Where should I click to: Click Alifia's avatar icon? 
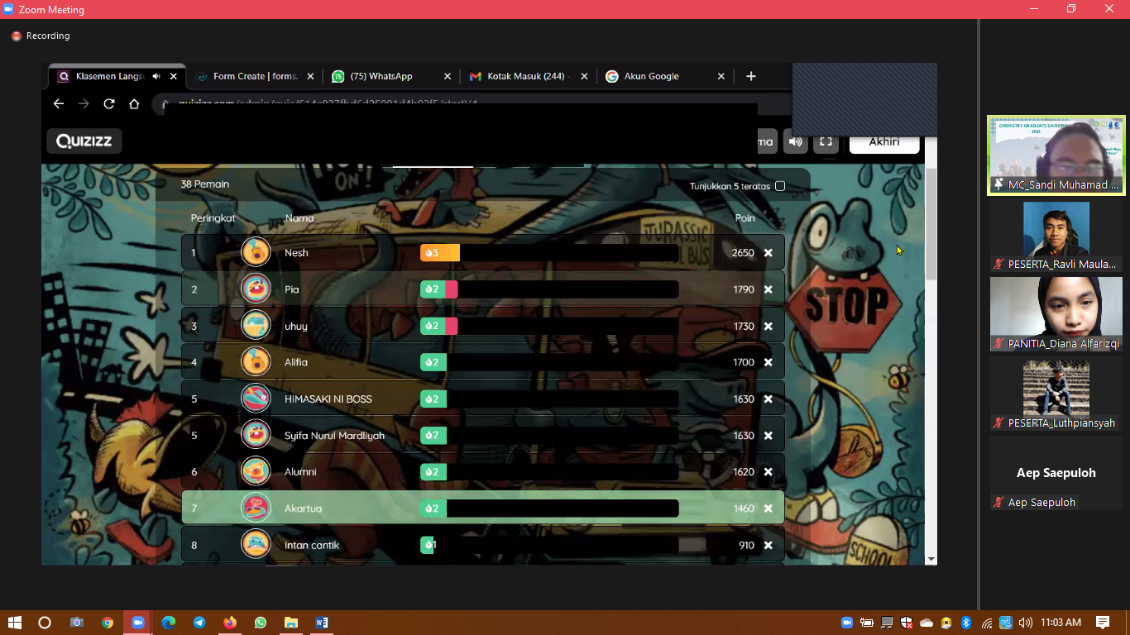[256, 362]
